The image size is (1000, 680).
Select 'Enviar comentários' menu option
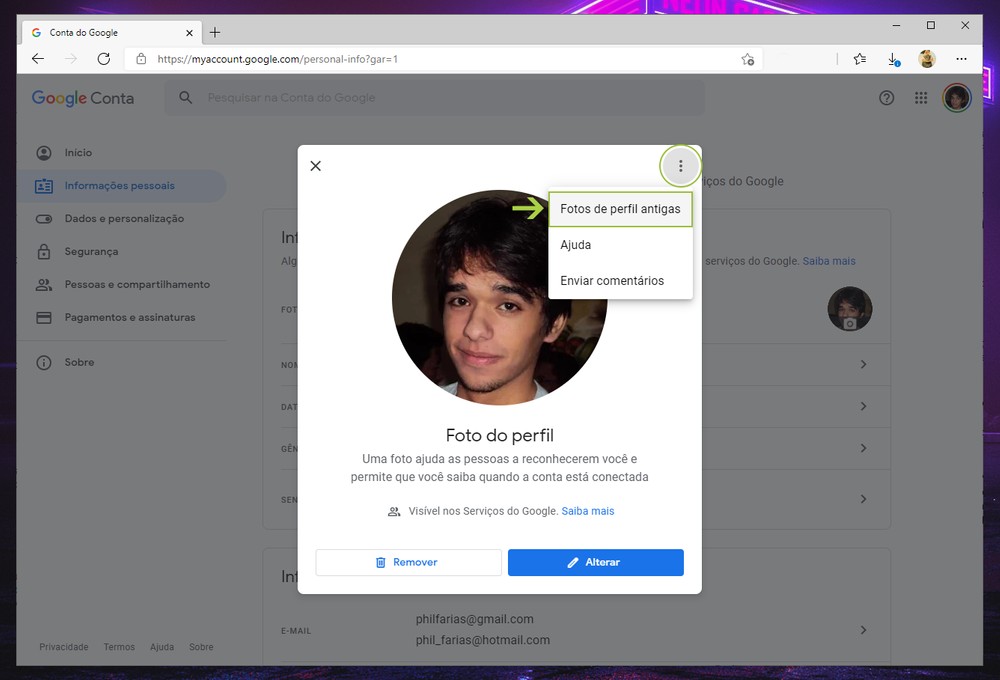tap(612, 281)
